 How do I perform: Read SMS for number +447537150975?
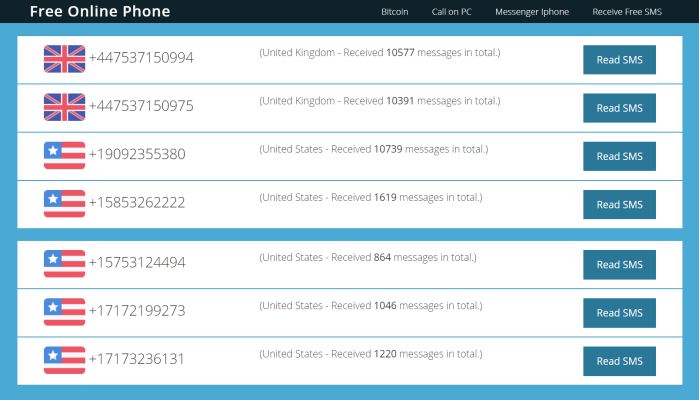pyautogui.click(x=619, y=108)
